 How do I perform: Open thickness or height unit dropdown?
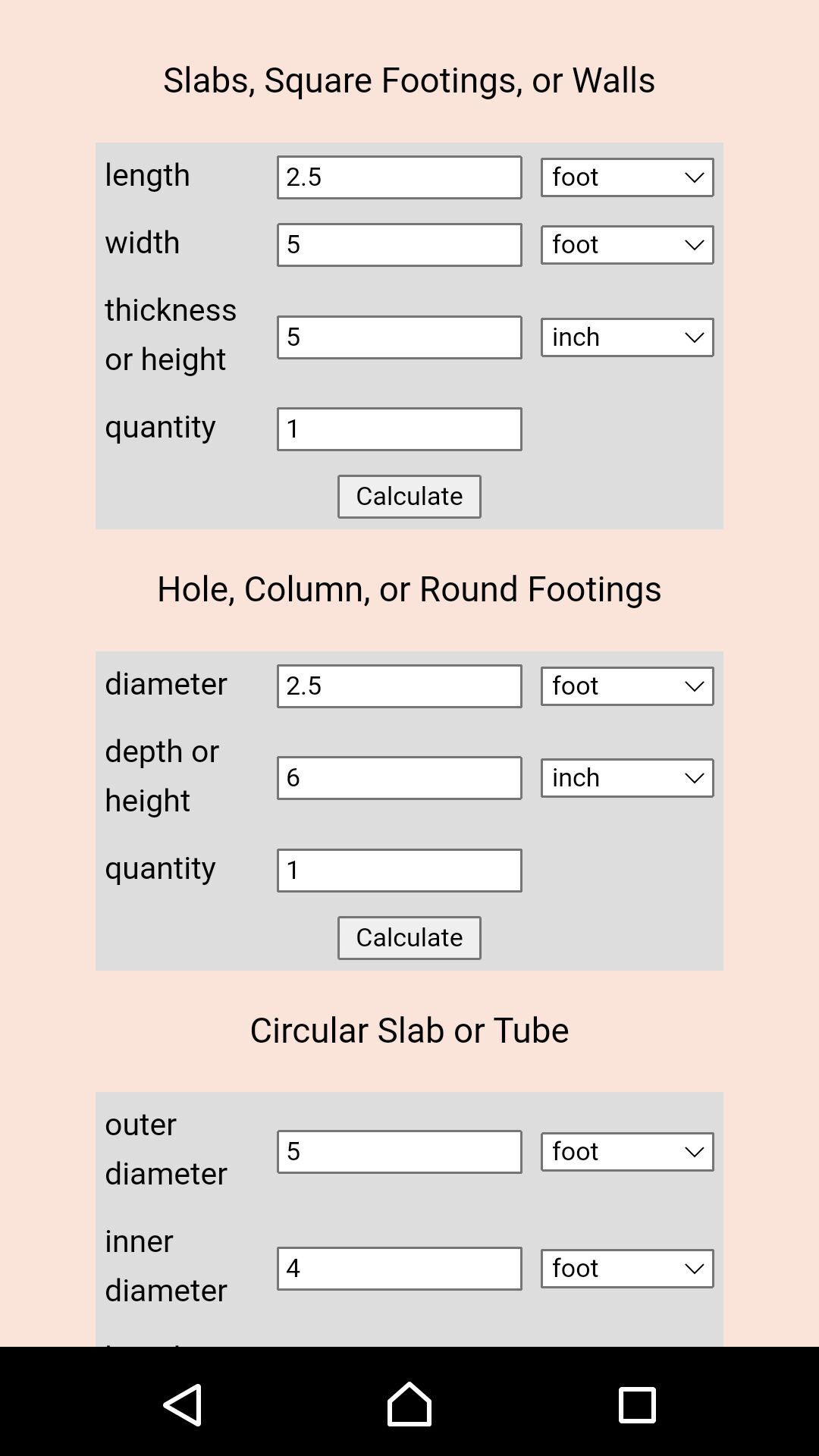[627, 337]
